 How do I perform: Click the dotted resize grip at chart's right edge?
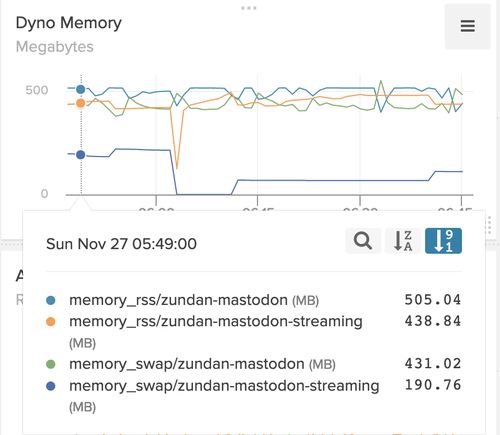tap(488, 225)
